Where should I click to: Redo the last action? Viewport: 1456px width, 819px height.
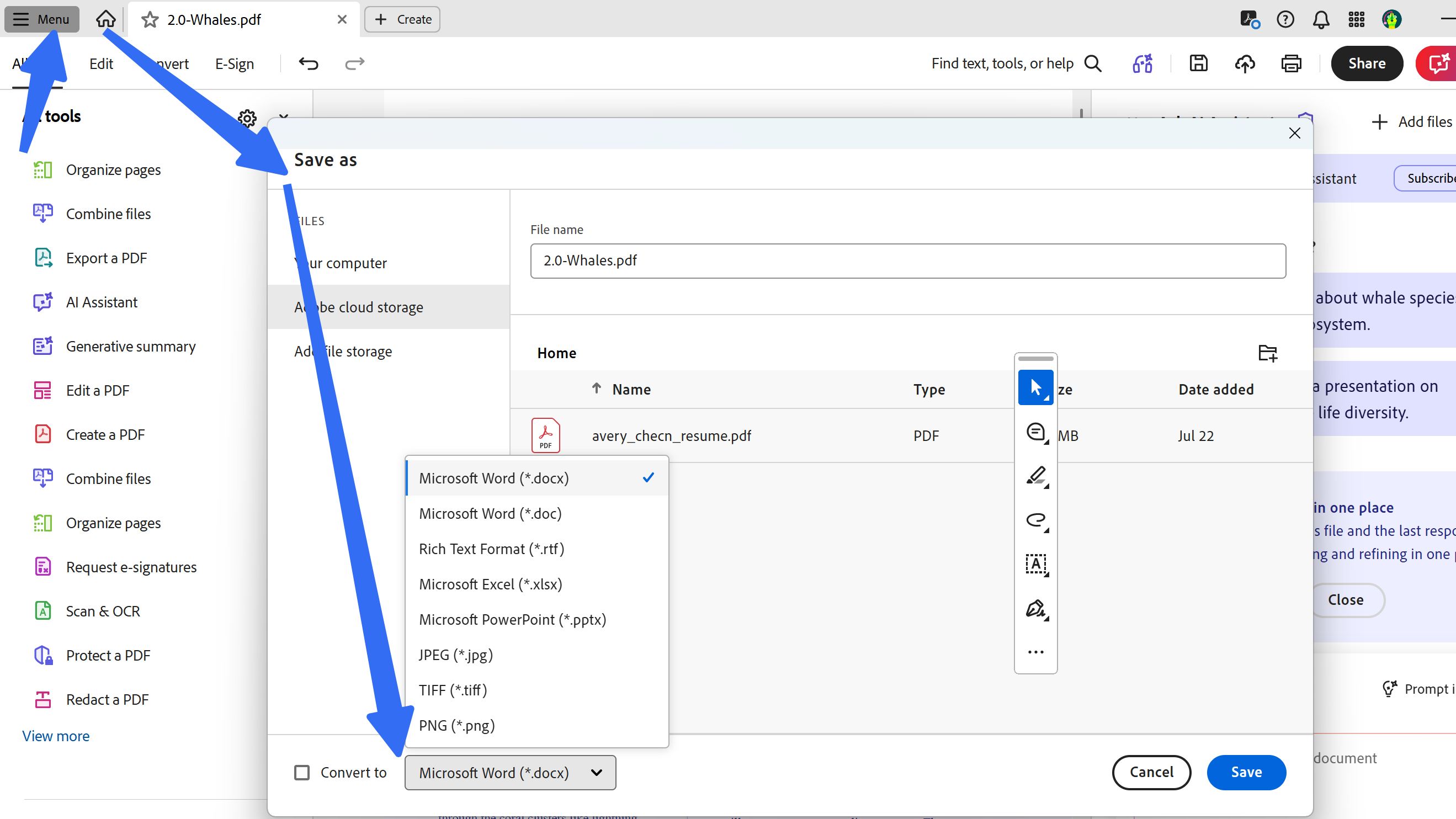tap(355, 63)
